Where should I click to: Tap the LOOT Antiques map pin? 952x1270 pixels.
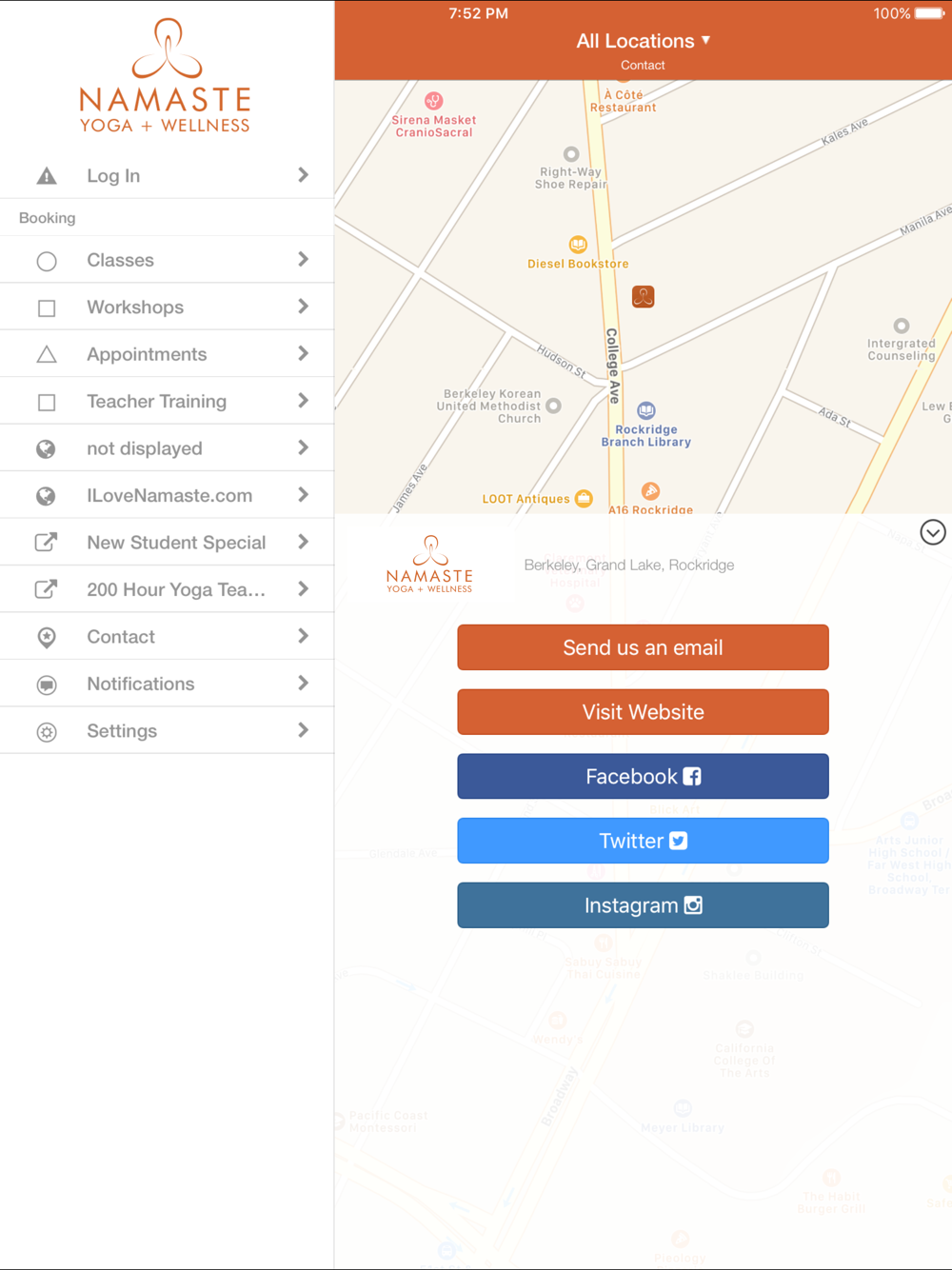(x=584, y=498)
